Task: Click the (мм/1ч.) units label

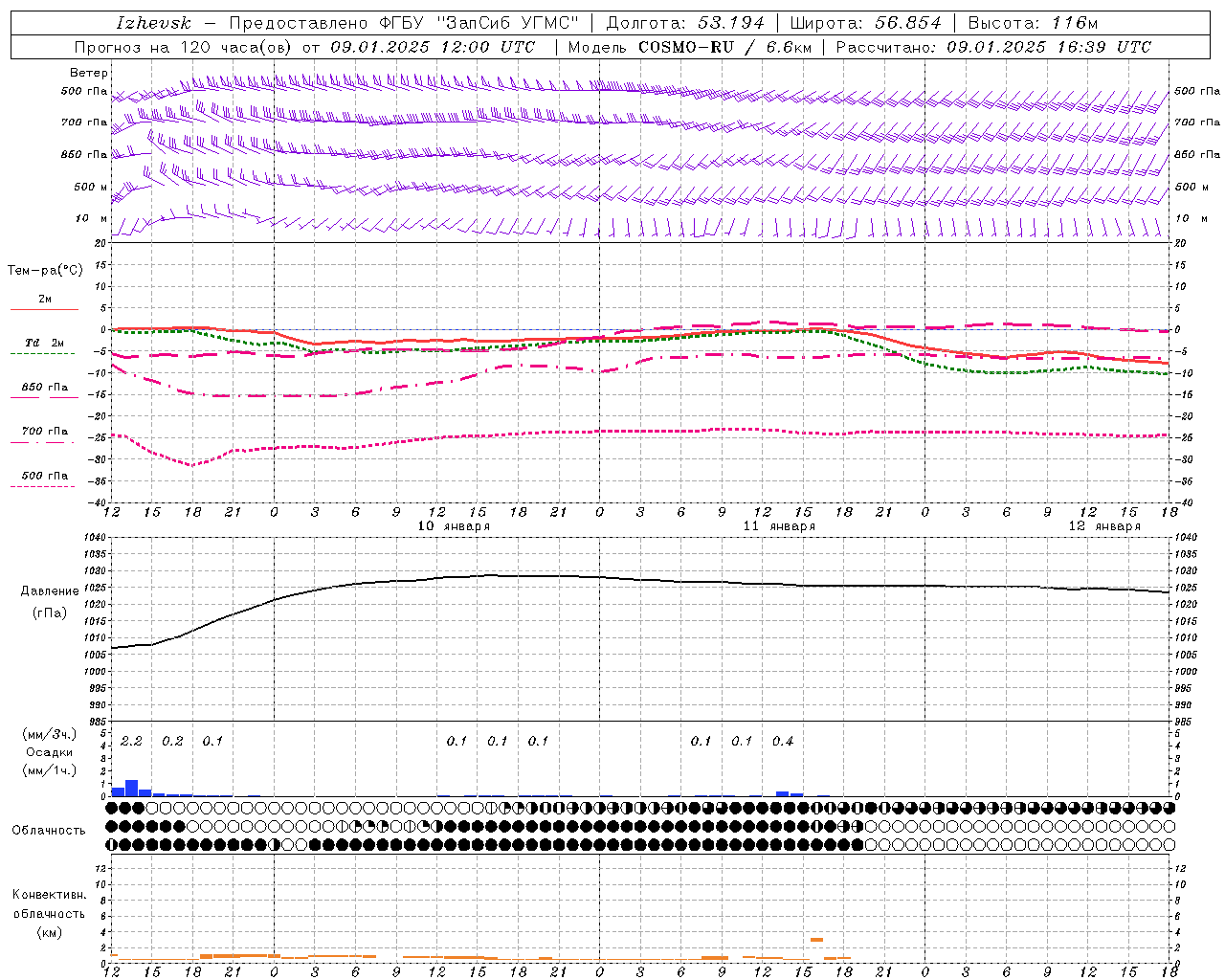Action: coord(50,770)
